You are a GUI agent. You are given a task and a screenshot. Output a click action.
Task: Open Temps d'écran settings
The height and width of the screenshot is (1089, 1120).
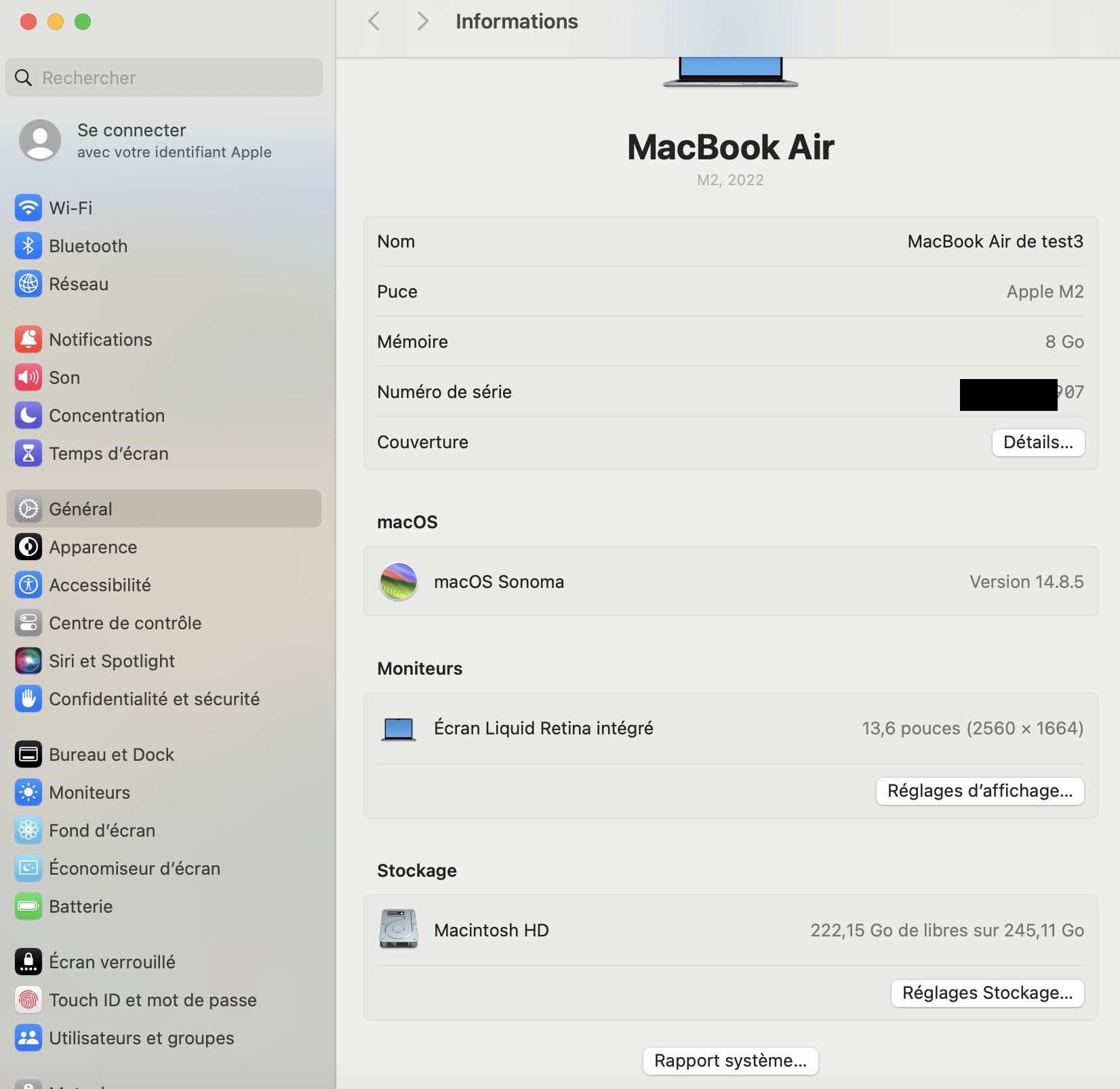click(x=109, y=453)
